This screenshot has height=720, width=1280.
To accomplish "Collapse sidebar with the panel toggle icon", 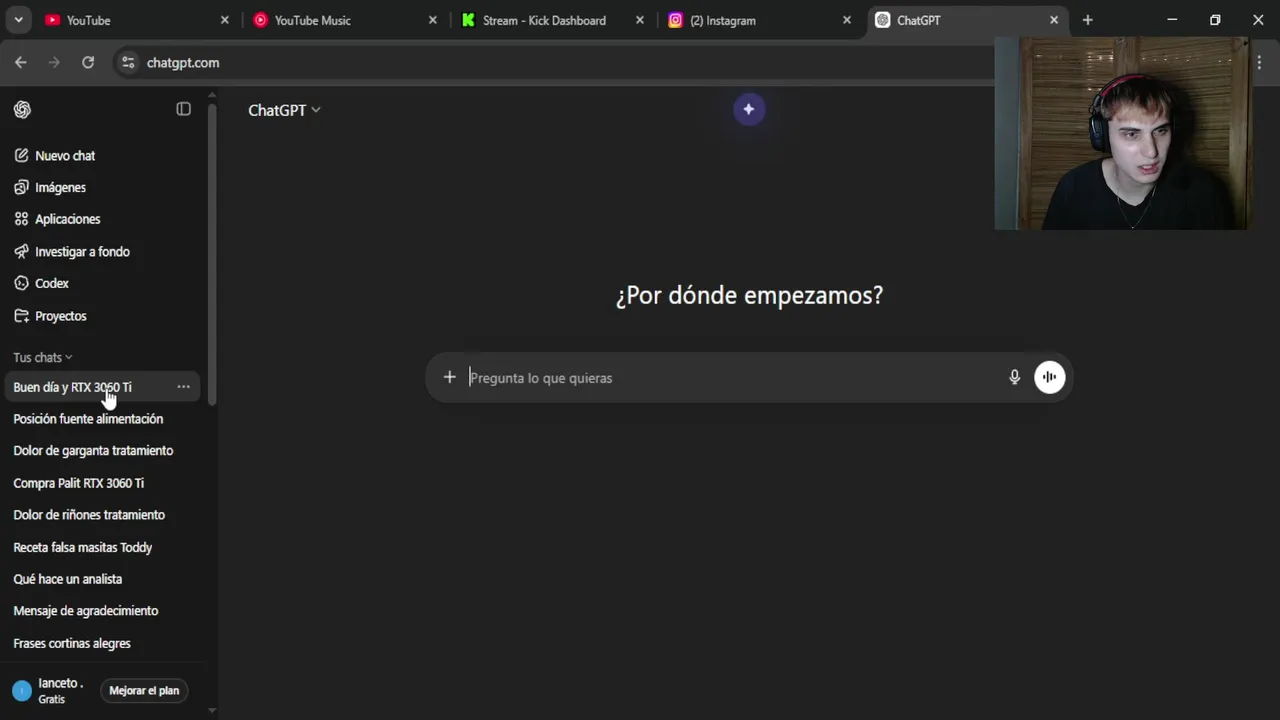I will (183, 109).
